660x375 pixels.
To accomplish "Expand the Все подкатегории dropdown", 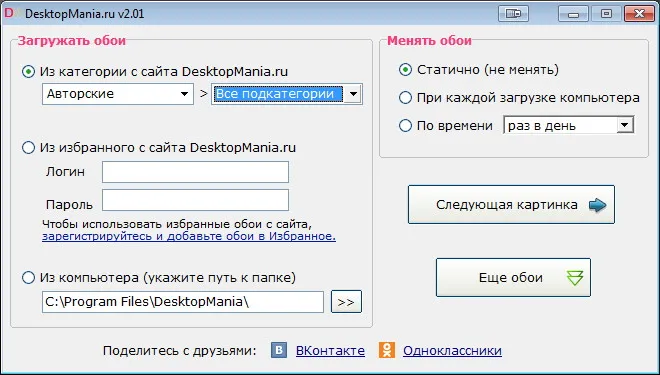I will pyautogui.click(x=287, y=94).
